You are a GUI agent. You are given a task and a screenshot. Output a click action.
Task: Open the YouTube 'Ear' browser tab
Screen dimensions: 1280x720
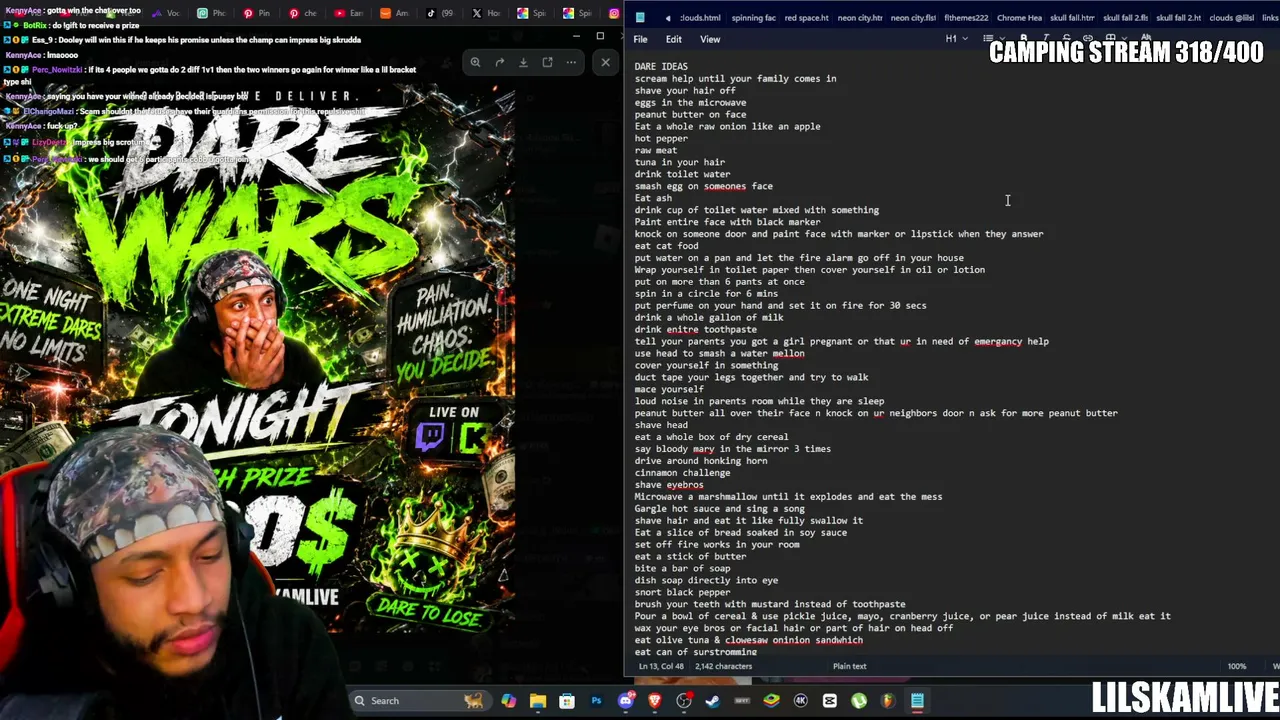[348, 13]
